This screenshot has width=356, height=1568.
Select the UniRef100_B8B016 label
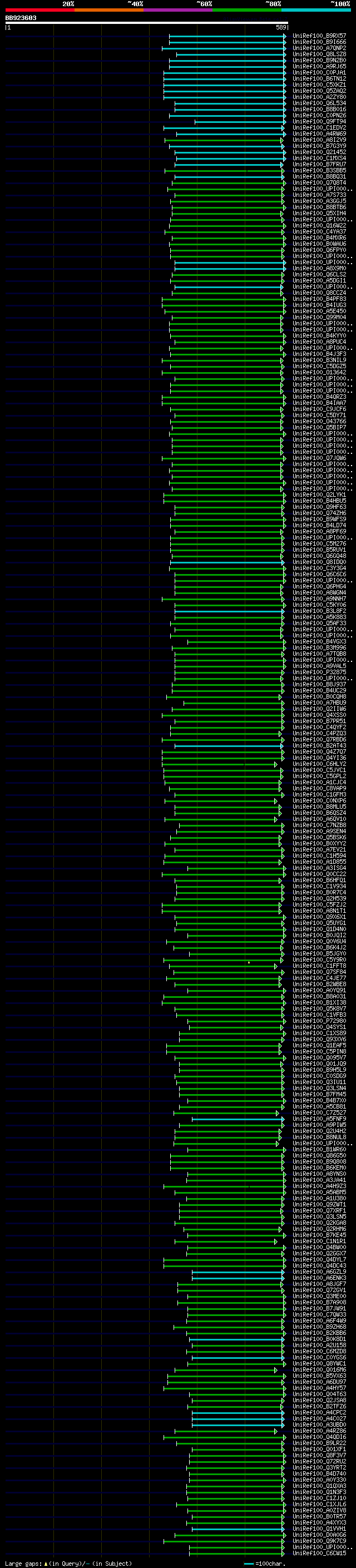(319, 110)
